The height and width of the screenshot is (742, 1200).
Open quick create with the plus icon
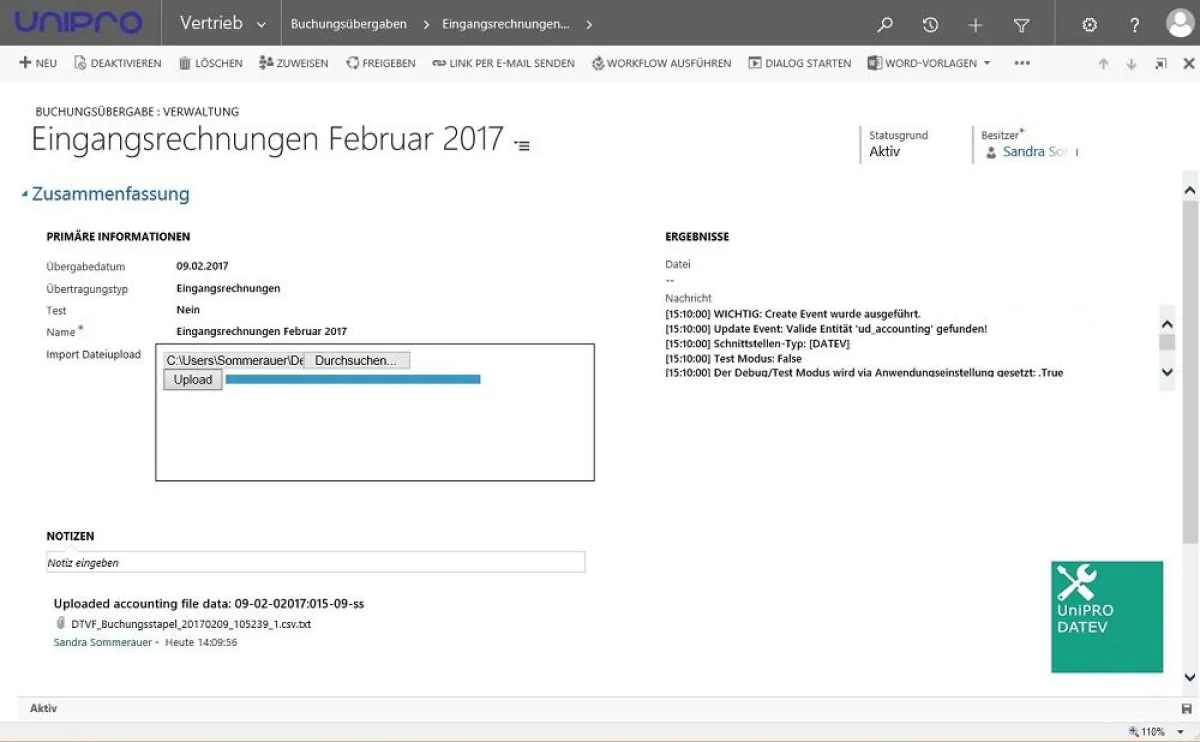[975, 24]
